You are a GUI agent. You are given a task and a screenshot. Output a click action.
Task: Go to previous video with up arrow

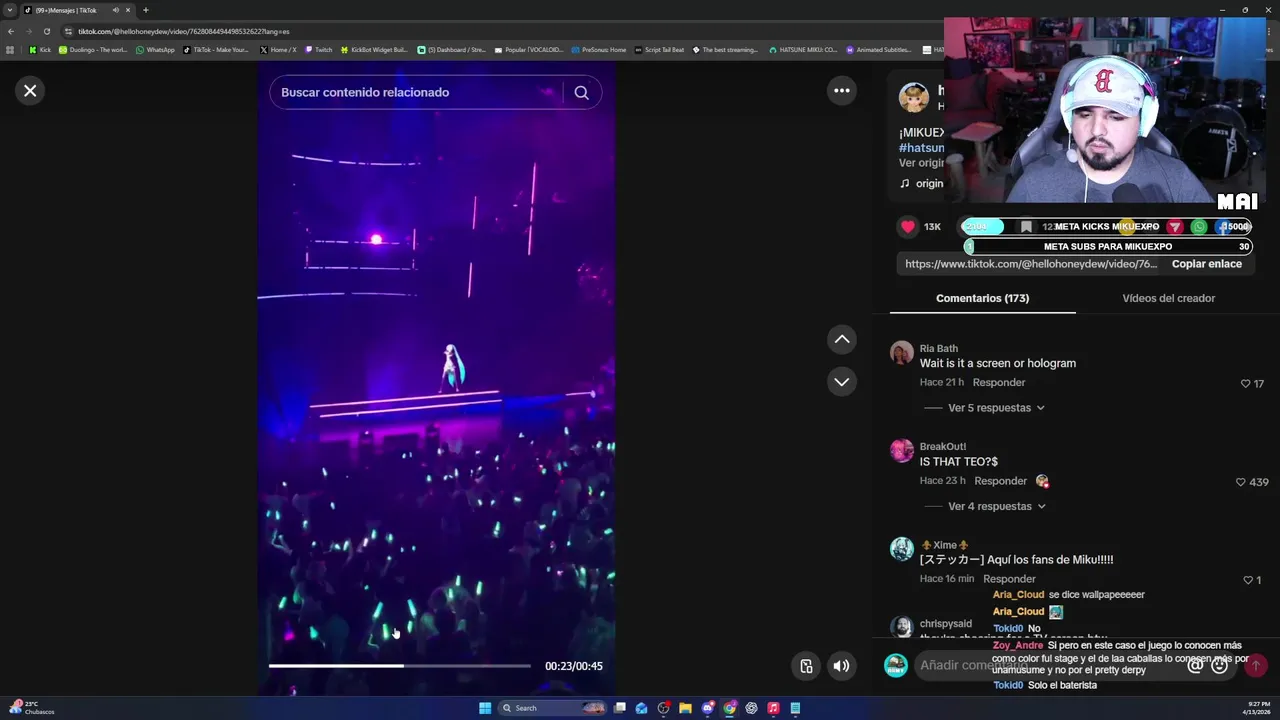842,340
